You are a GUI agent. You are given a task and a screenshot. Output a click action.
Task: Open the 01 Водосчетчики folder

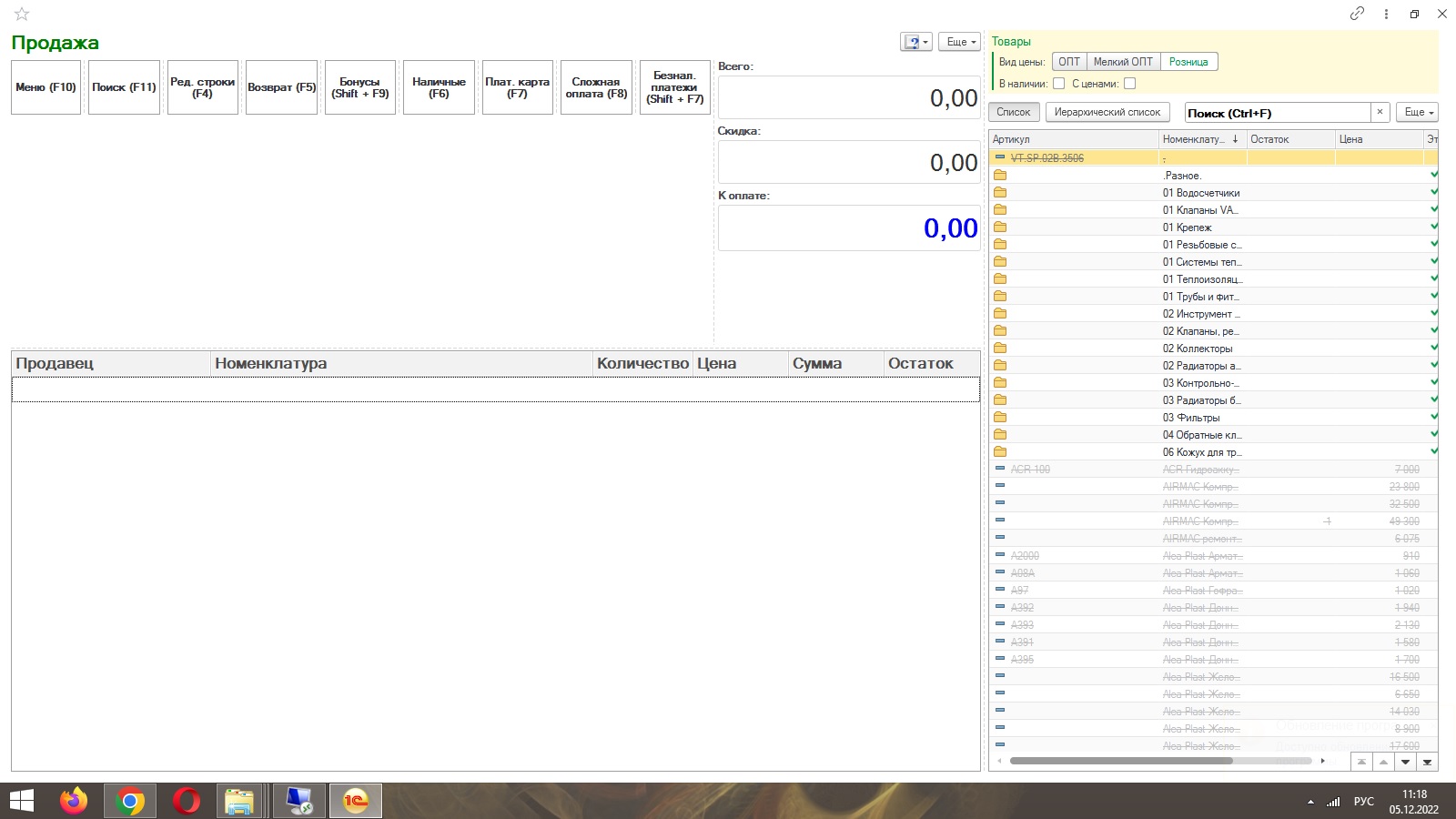[1200, 193]
